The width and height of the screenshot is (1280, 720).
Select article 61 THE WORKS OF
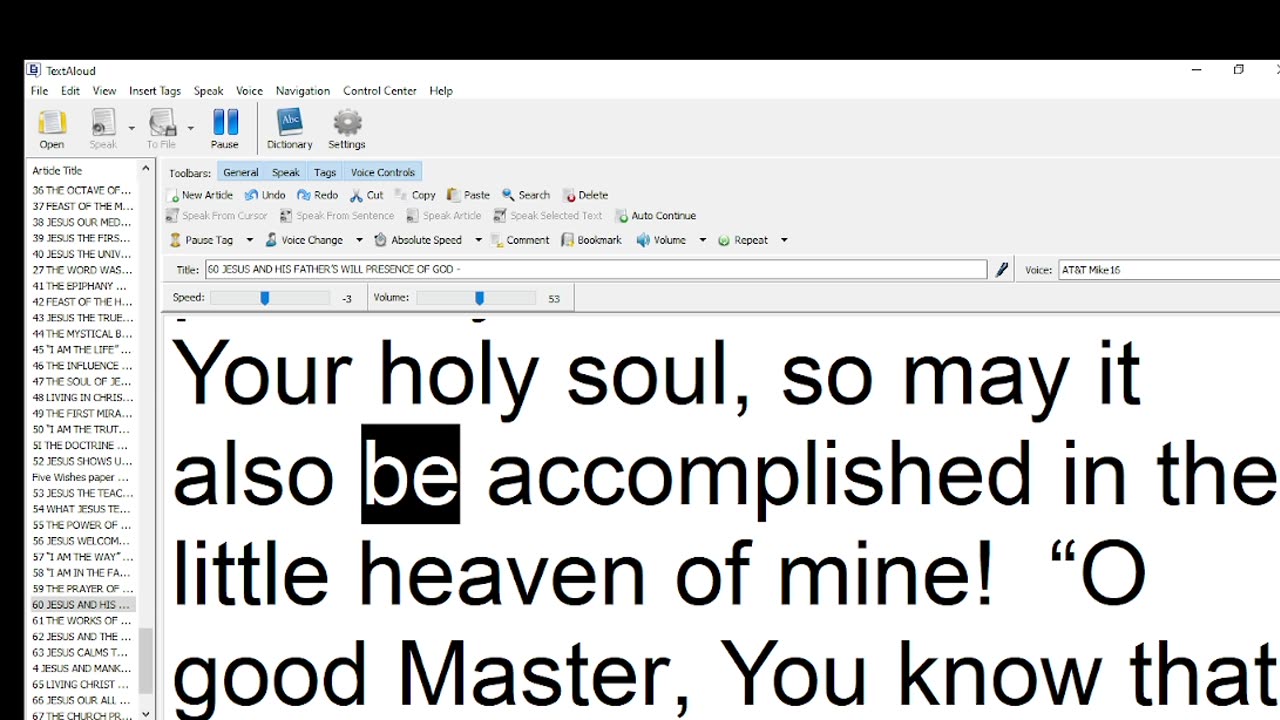click(82, 621)
